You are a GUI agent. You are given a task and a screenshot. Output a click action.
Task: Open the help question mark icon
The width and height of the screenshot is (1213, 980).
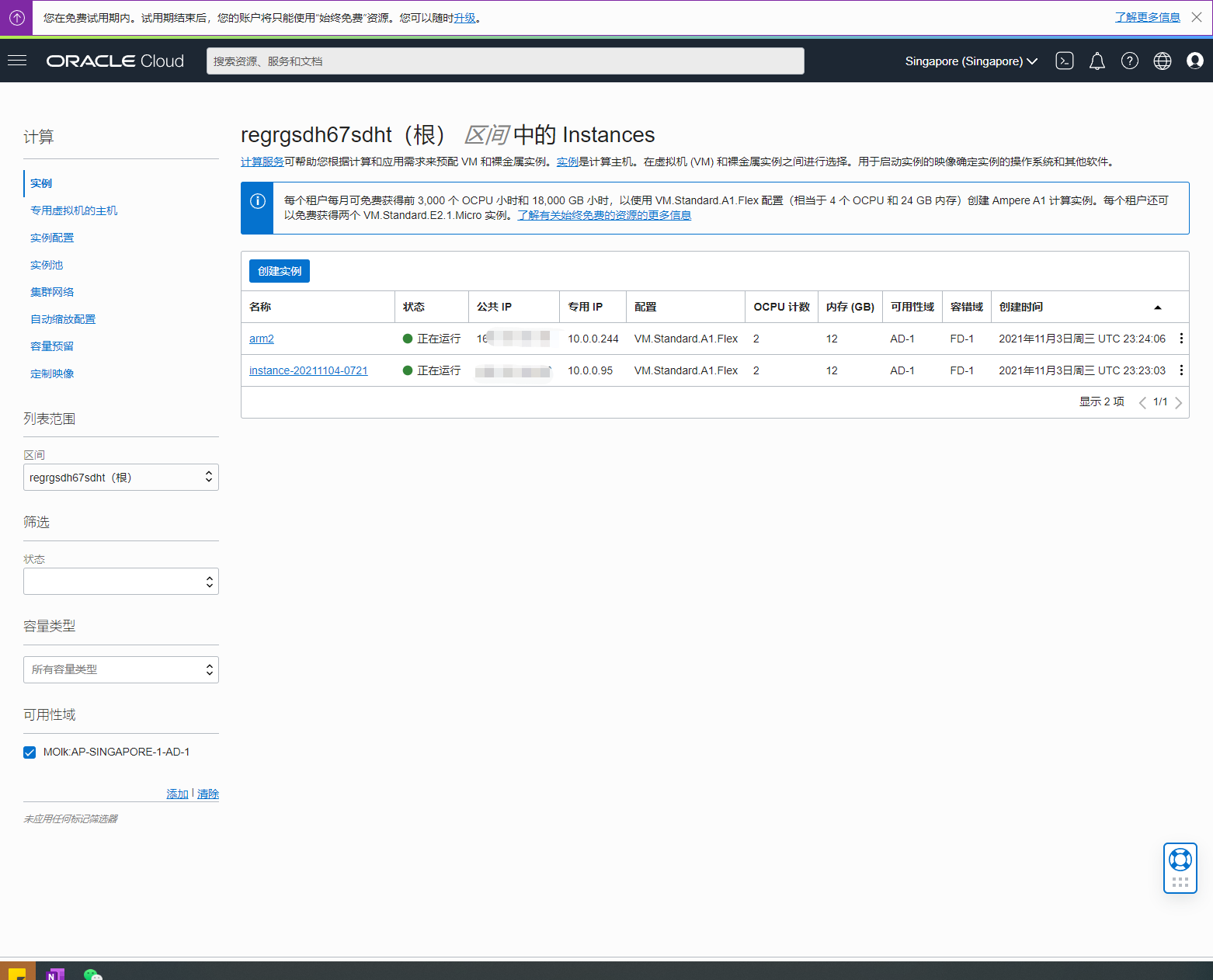click(1130, 61)
